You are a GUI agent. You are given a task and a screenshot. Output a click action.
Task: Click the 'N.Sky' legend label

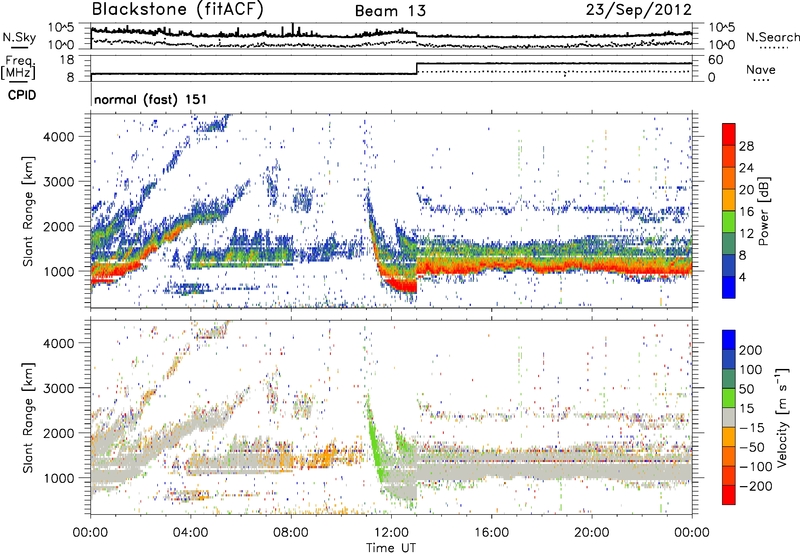point(19,37)
